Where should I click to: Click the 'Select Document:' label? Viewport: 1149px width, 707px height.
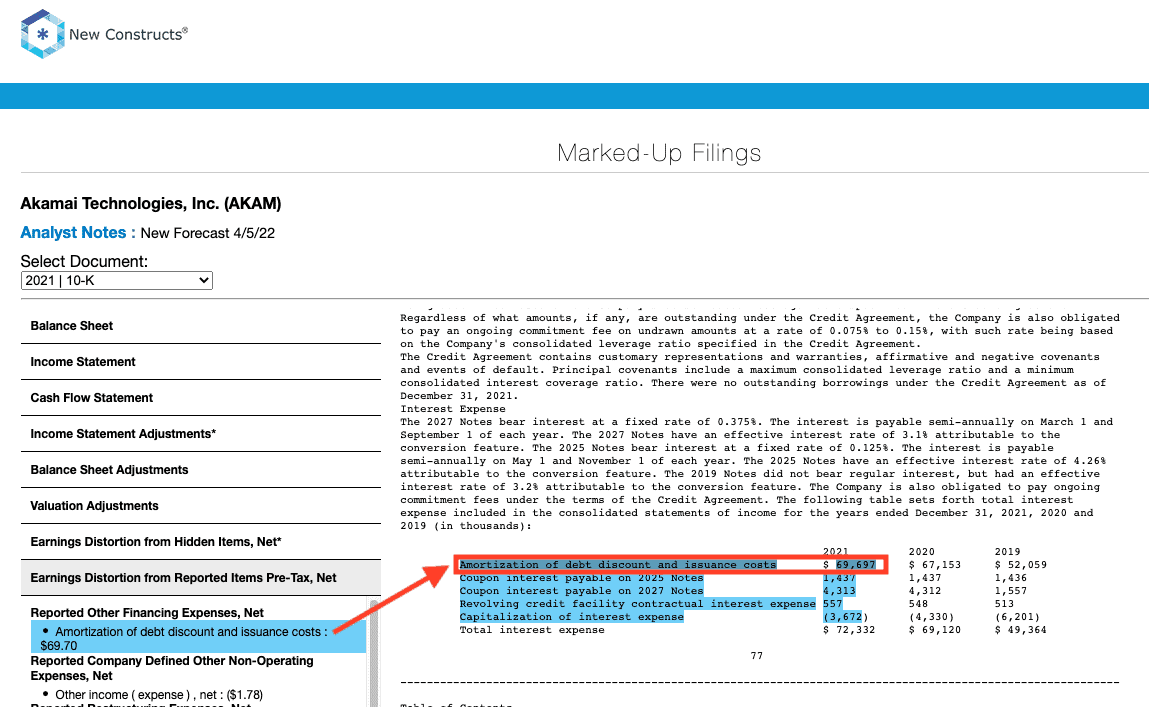coord(84,262)
